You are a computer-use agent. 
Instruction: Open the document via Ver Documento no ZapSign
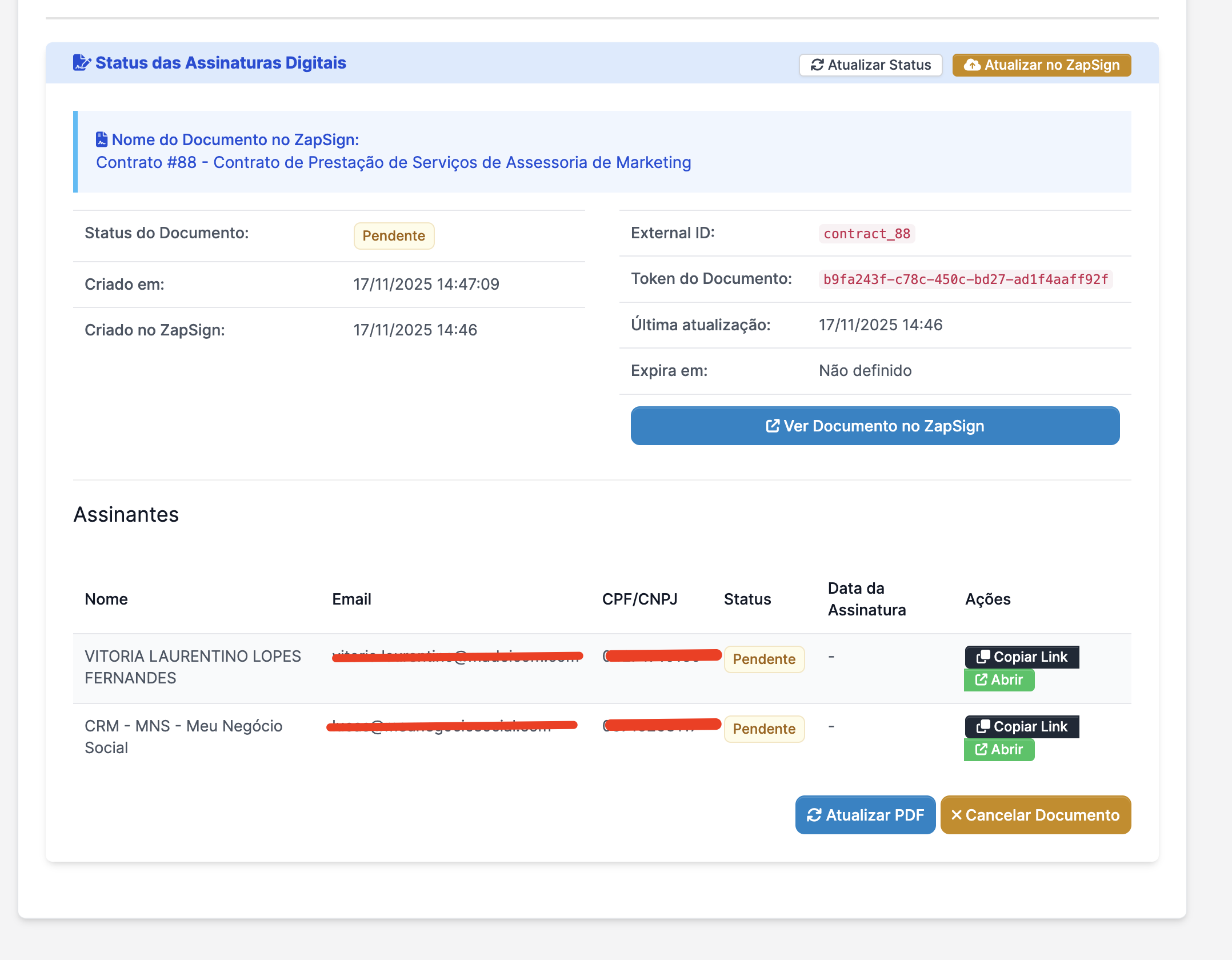pyautogui.click(x=874, y=425)
